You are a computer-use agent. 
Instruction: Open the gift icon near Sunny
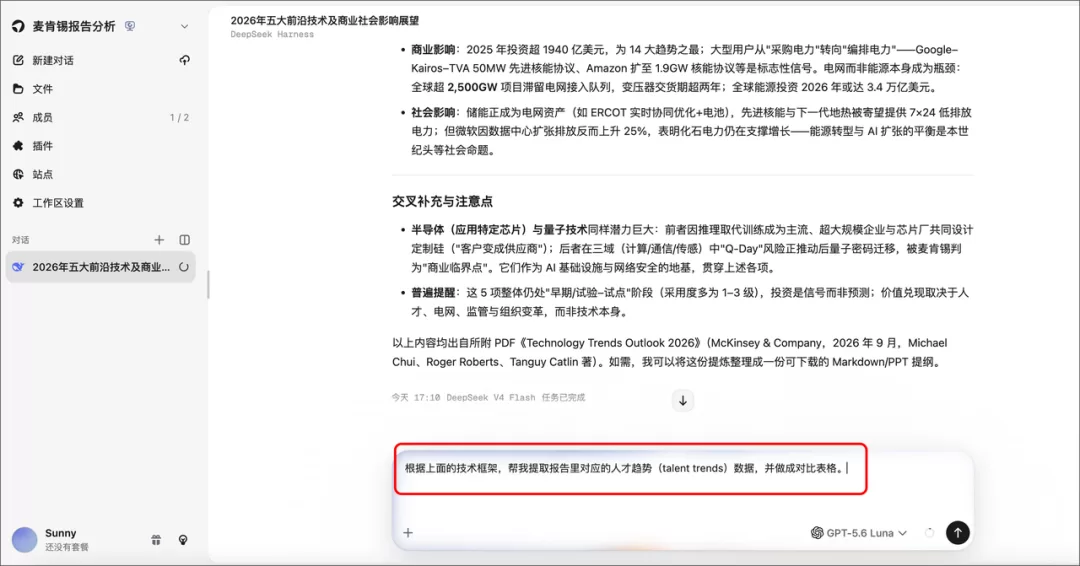(156, 541)
